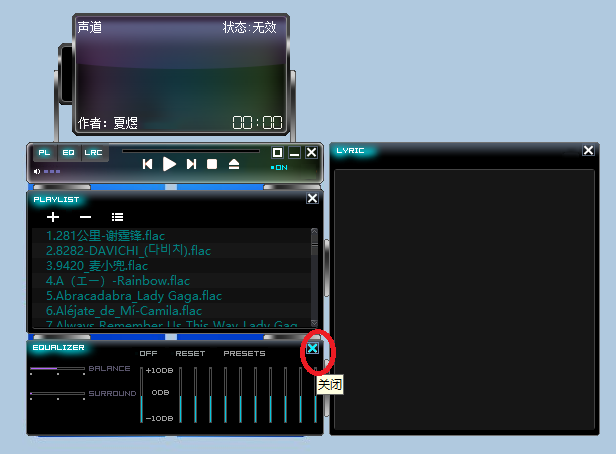Stop playback with the square button
This screenshot has height=454, width=616.
(212, 164)
